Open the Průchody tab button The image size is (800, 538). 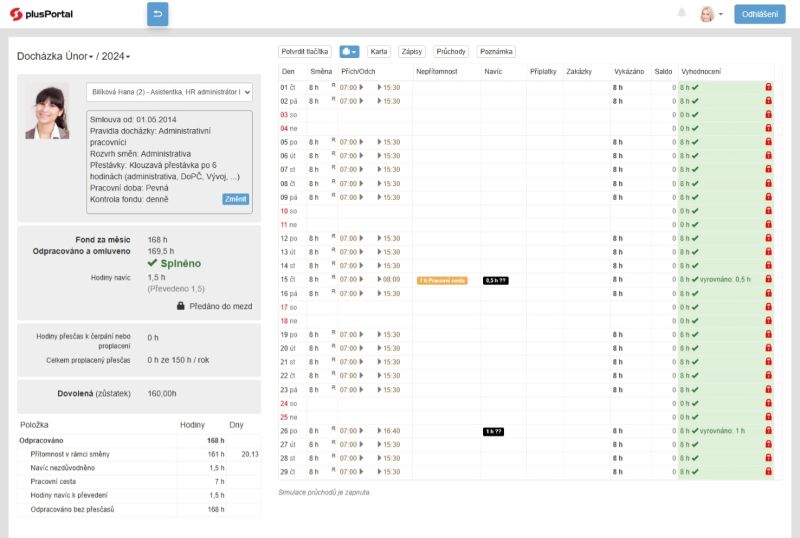pyautogui.click(x=451, y=52)
